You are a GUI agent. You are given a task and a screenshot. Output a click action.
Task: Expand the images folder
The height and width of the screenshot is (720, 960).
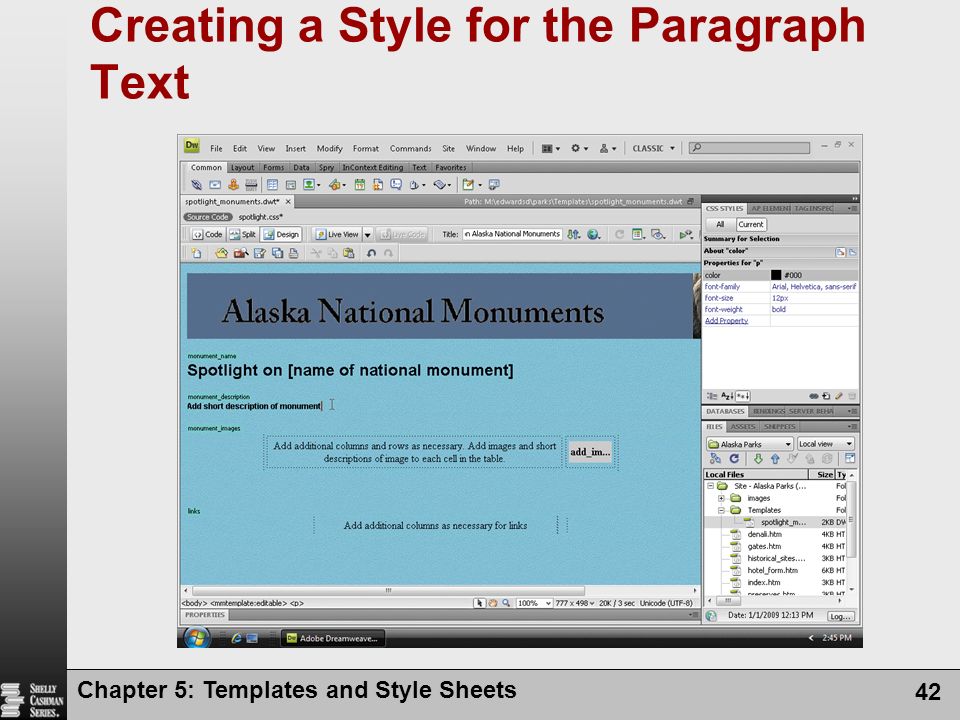(x=721, y=498)
